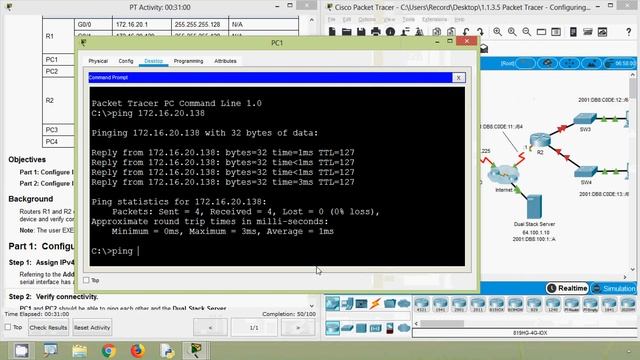Click the New file icon in Packet Tracer toolbar
Screen dimensions: 640x360
coord(332,32)
